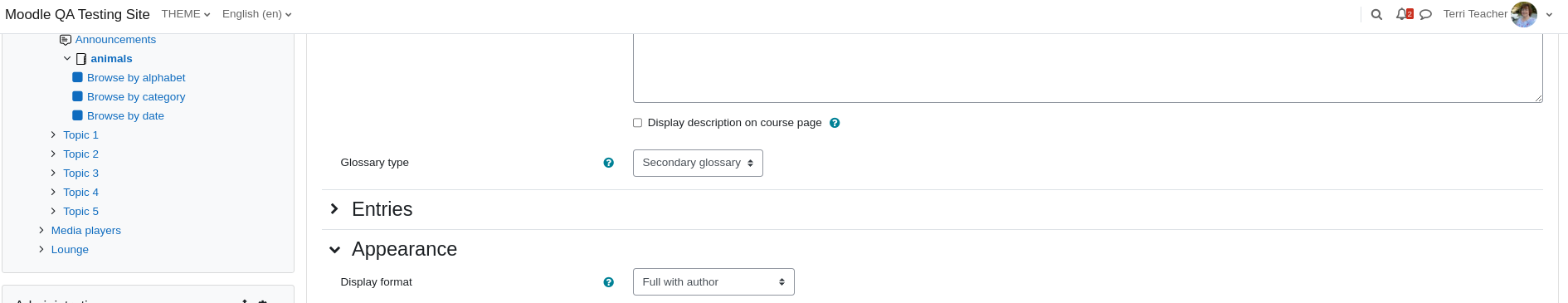Click Terri Teacher's profile picture
1568x303 pixels.
(x=1524, y=14)
